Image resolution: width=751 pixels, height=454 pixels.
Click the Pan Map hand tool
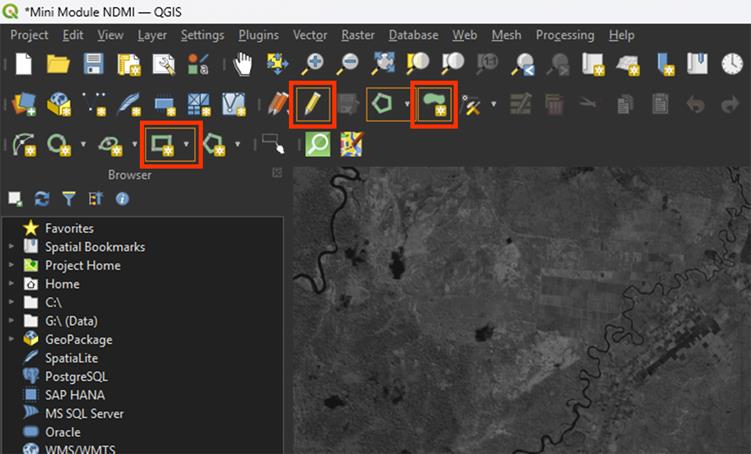(x=242, y=64)
